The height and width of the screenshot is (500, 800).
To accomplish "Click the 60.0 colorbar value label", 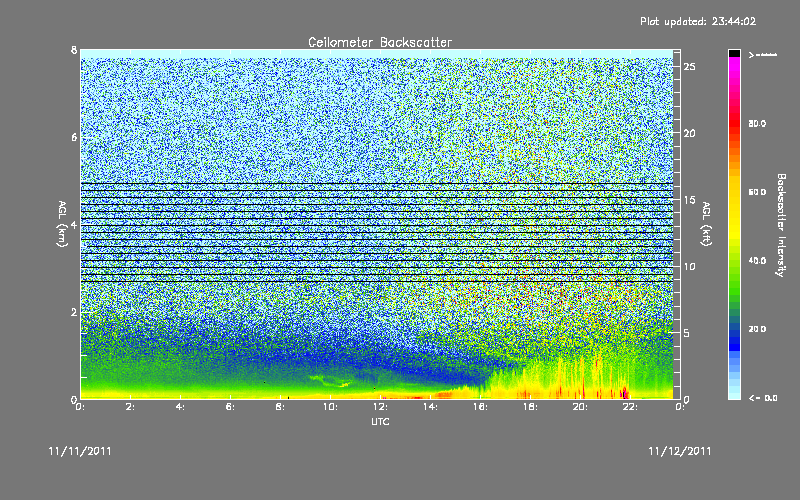I will [x=757, y=192].
